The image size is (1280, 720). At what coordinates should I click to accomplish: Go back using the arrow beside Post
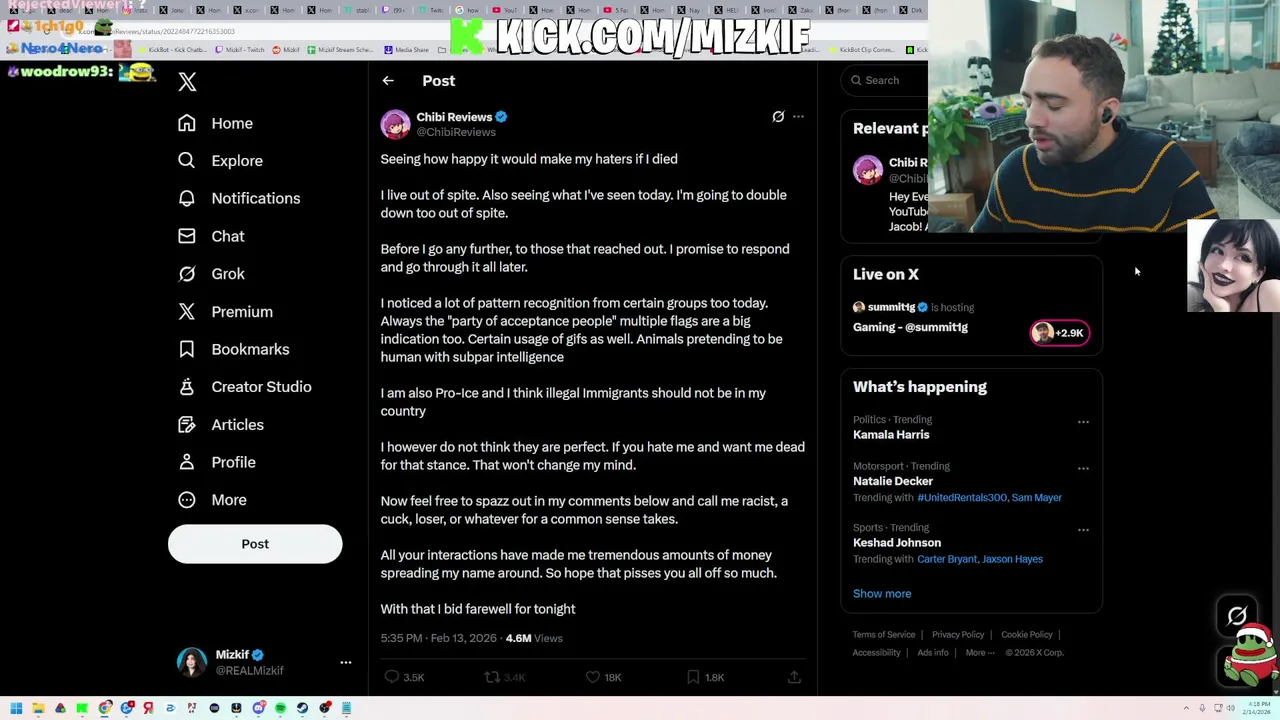tap(388, 81)
